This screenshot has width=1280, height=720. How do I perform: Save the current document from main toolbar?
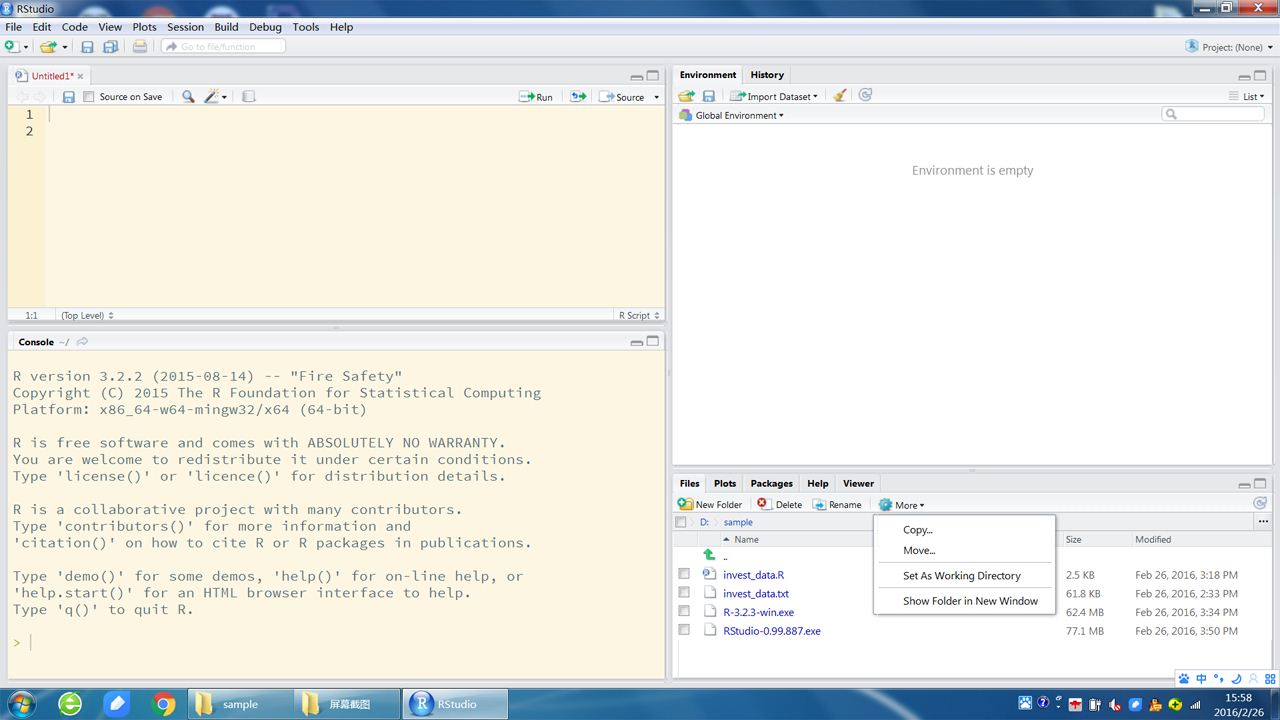(87, 47)
